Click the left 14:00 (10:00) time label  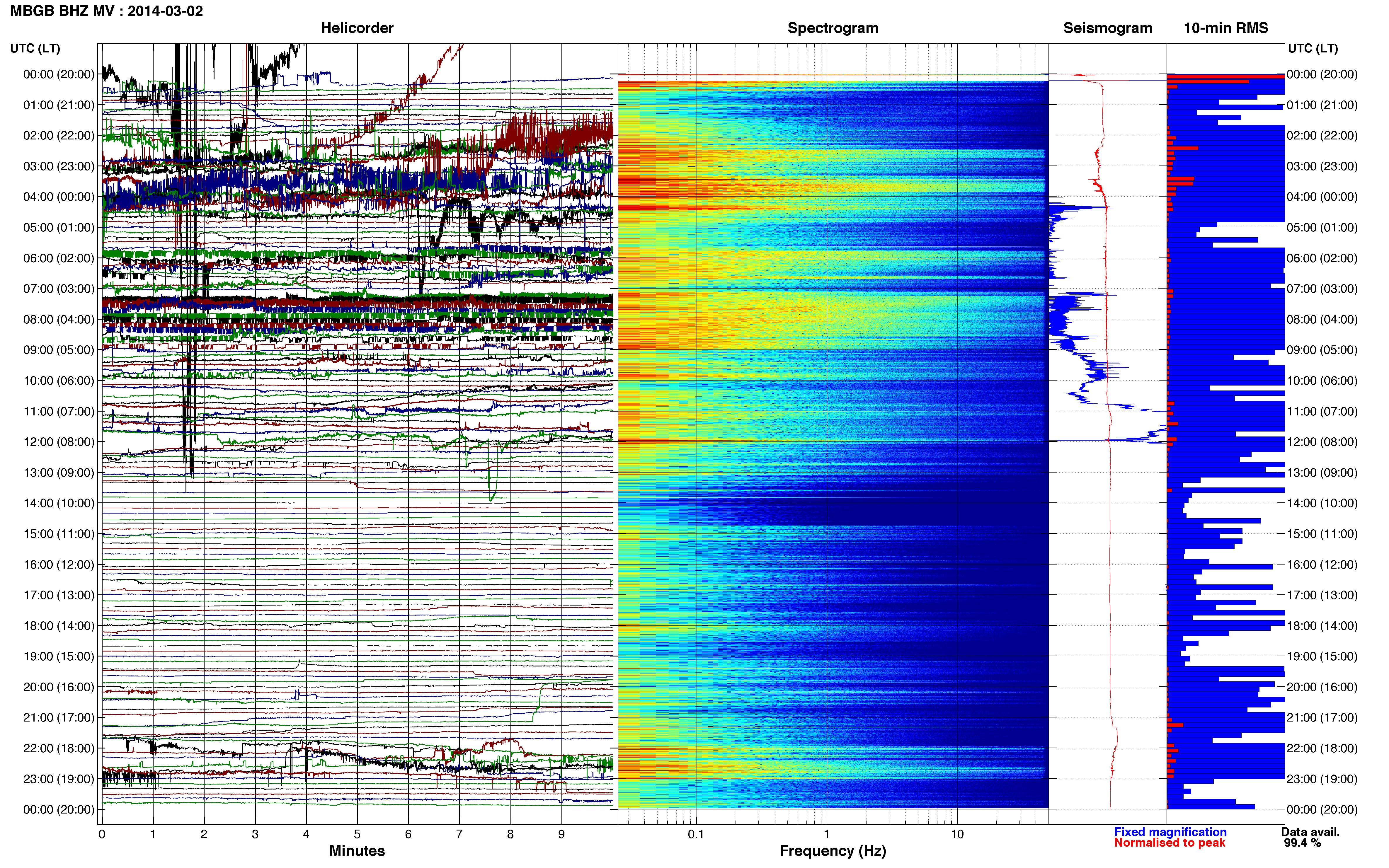59,503
